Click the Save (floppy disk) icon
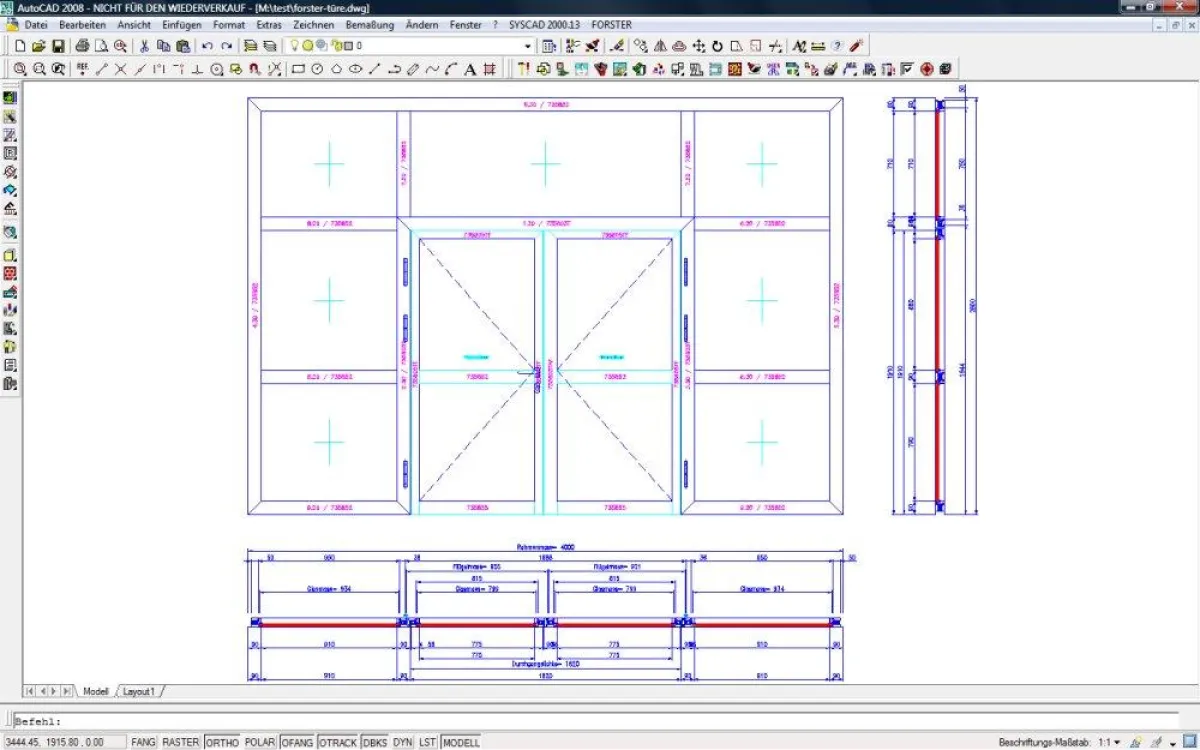The image size is (1200, 750). [x=58, y=46]
